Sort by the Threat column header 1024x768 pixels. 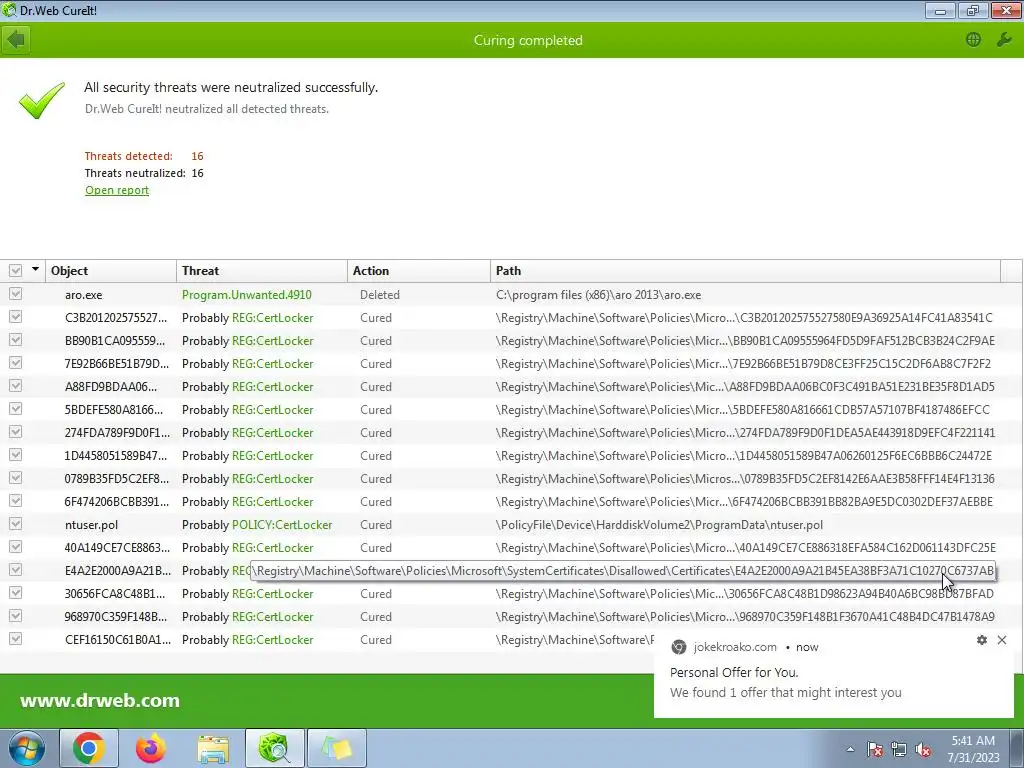pyautogui.click(x=262, y=270)
